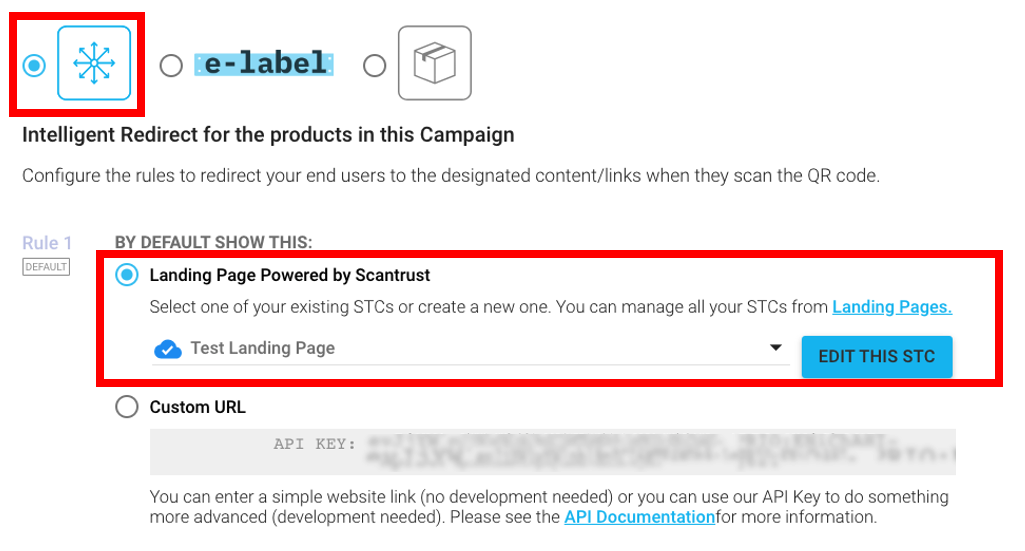Viewport: 1025px width, 551px height.
Task: Expand the Test Landing Page dropdown arrow
Action: [x=775, y=348]
